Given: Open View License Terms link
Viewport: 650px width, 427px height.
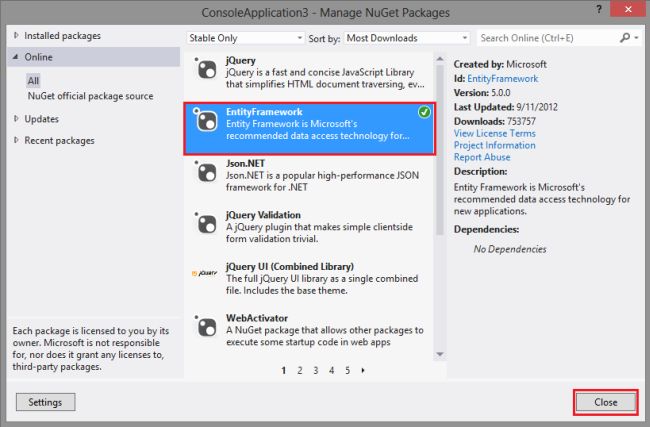Looking at the screenshot, I should (x=495, y=133).
